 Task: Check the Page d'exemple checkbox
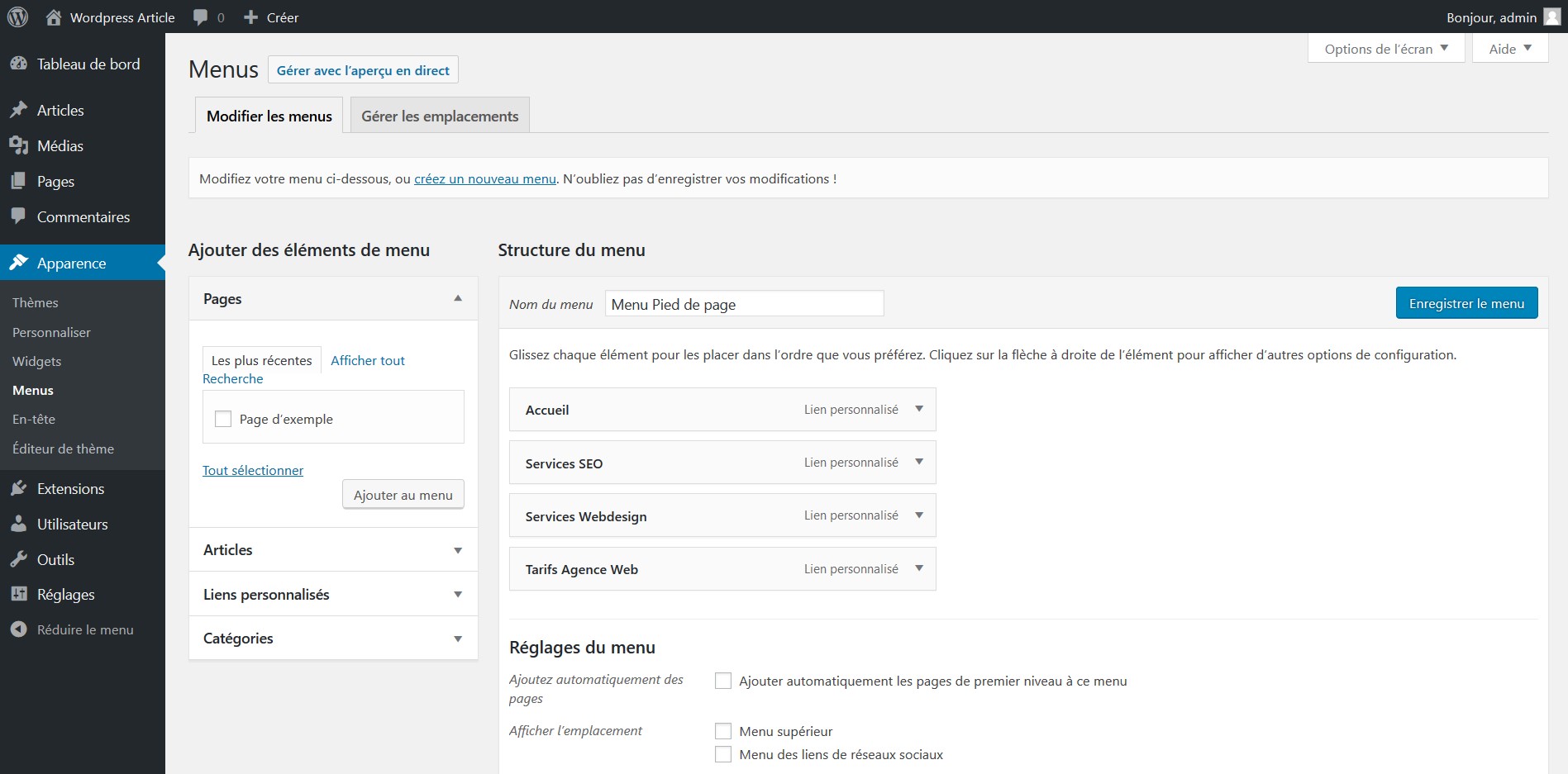(x=223, y=419)
